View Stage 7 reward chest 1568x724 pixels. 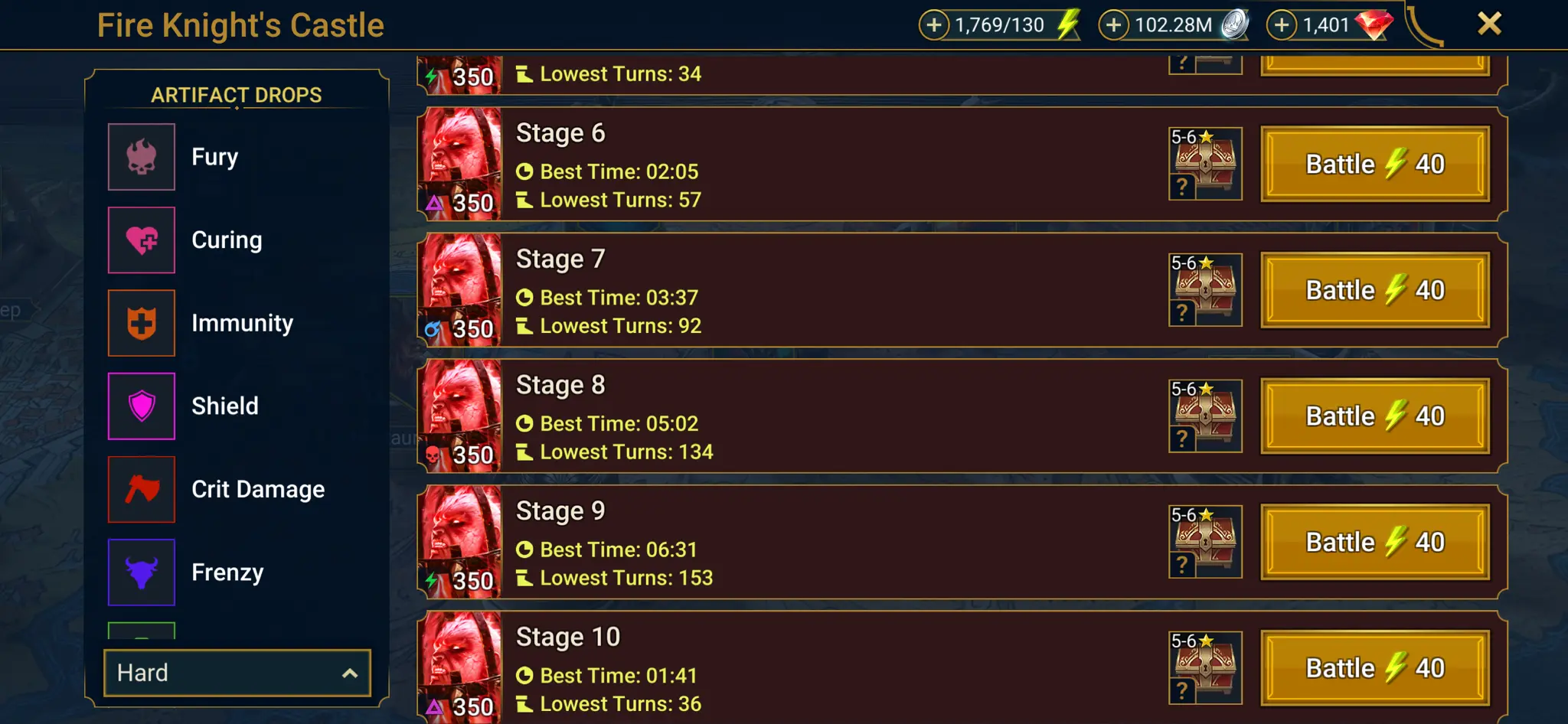[1205, 290]
